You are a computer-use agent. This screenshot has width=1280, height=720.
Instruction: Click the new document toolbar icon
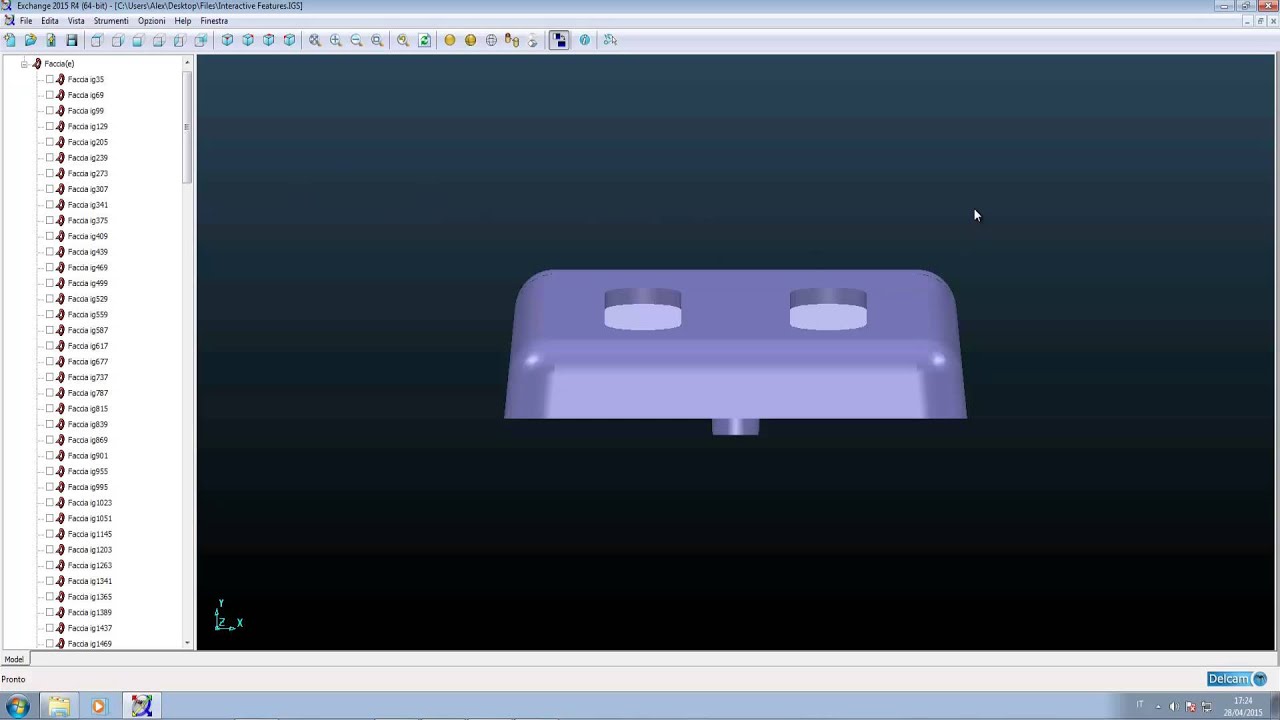click(x=10, y=40)
